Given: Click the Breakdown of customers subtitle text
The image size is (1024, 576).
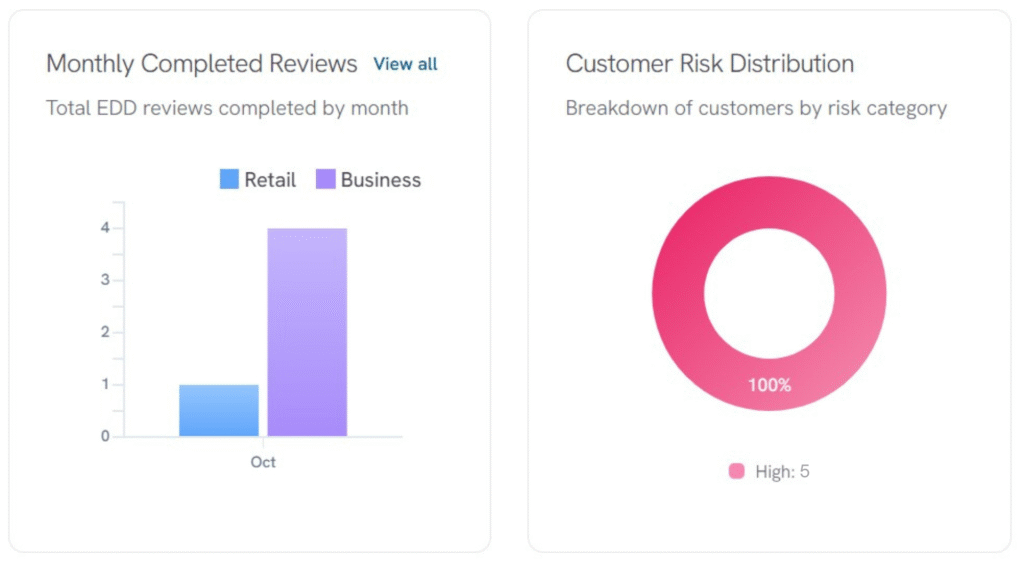Looking at the screenshot, I should click(756, 108).
